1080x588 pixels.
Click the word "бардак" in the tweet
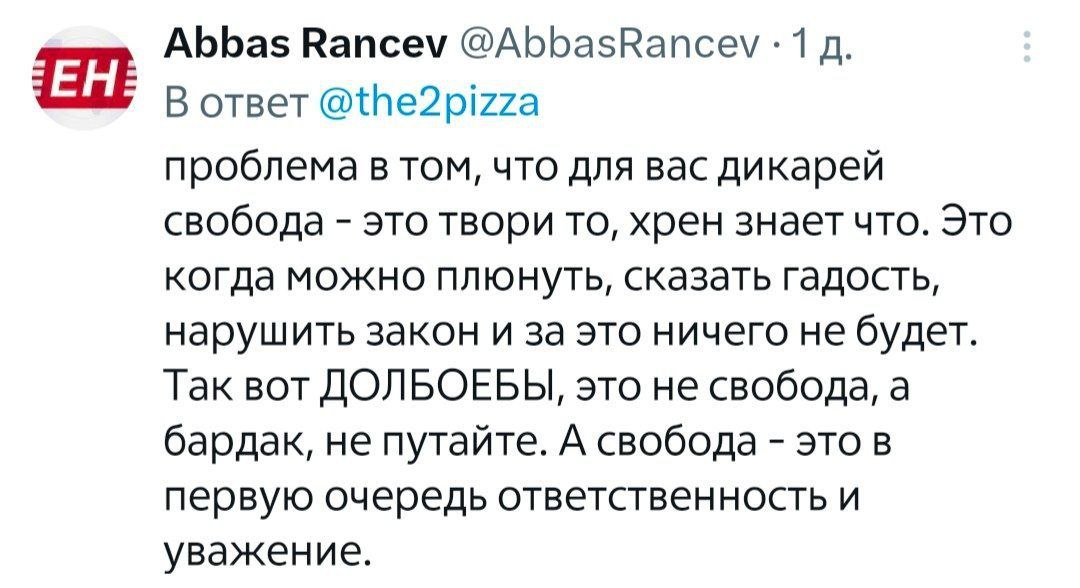click(234, 442)
